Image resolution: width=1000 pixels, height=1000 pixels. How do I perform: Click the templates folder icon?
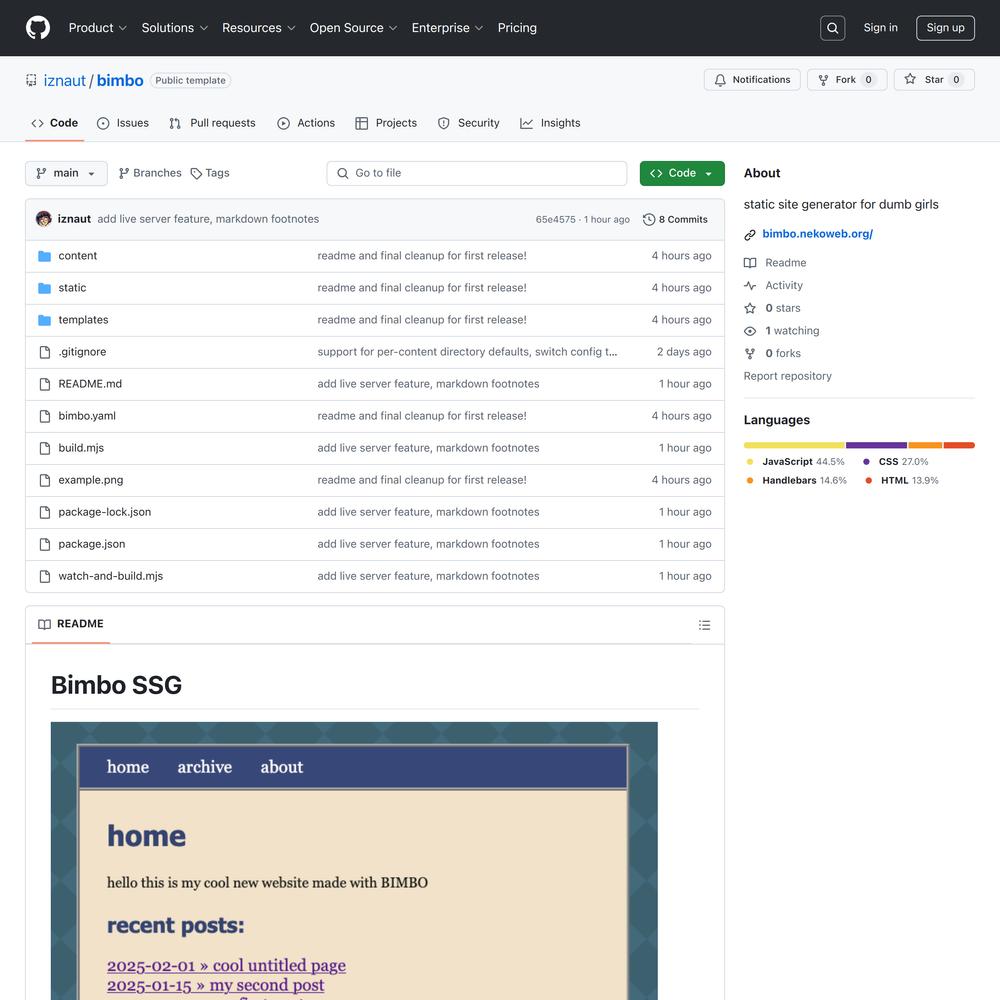45,320
